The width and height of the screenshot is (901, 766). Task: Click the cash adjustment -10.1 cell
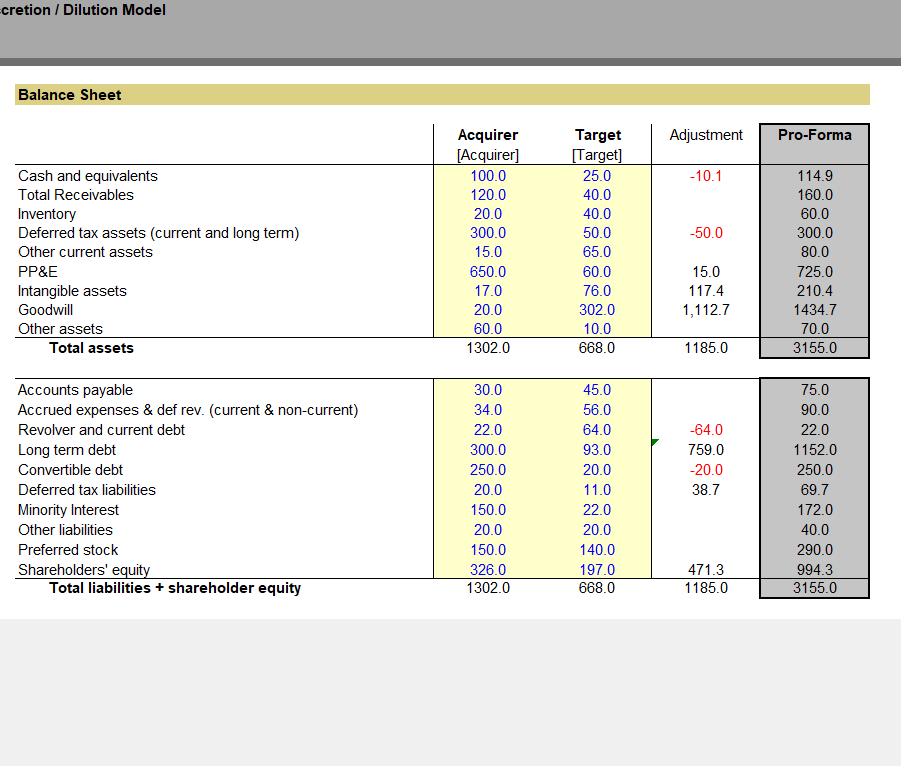706,176
